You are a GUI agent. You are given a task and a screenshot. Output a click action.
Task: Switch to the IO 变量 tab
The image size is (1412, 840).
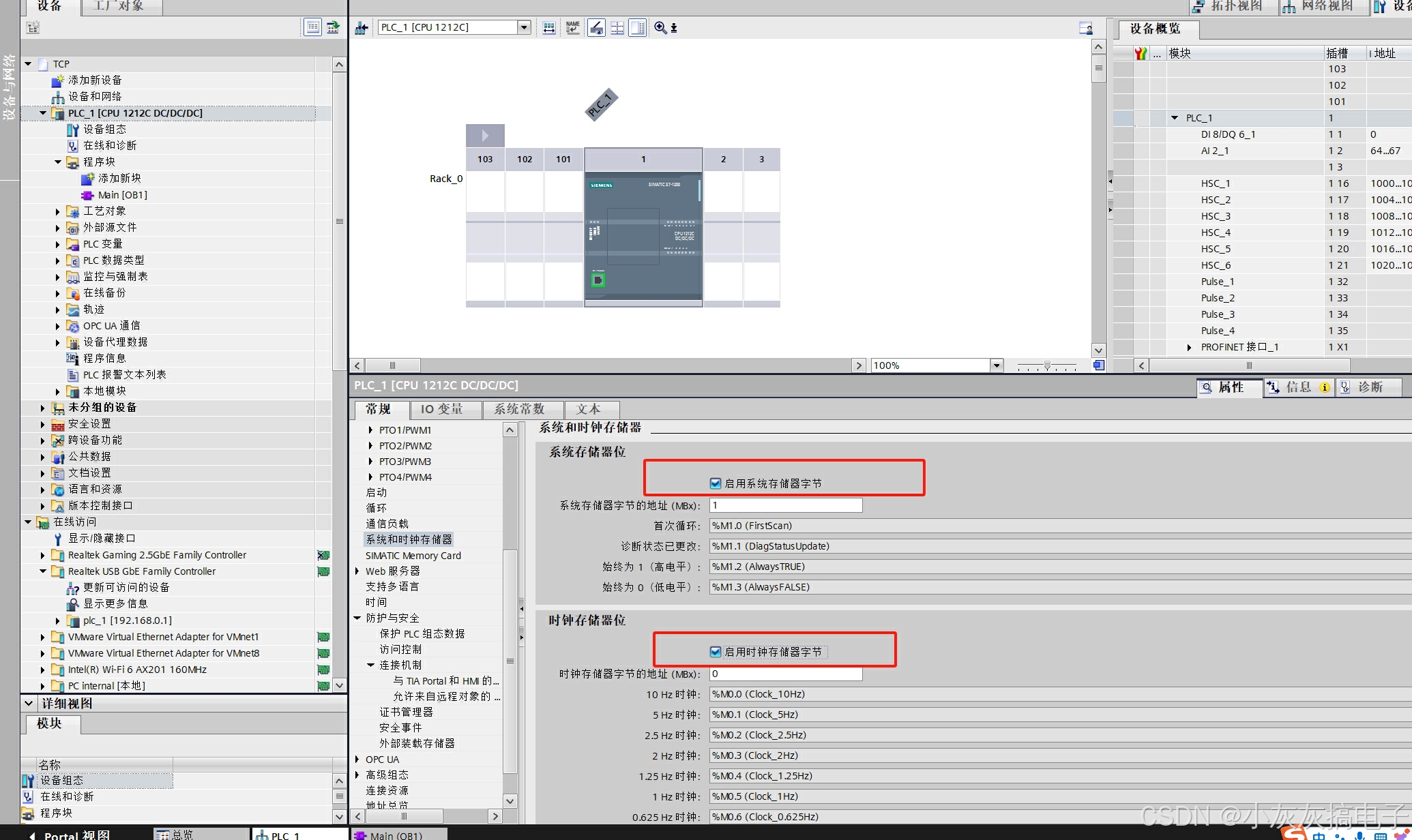pyautogui.click(x=441, y=409)
